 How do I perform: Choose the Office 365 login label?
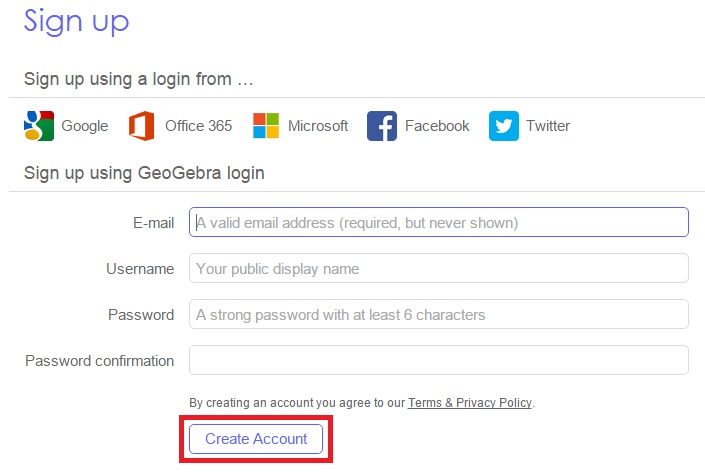(198, 125)
